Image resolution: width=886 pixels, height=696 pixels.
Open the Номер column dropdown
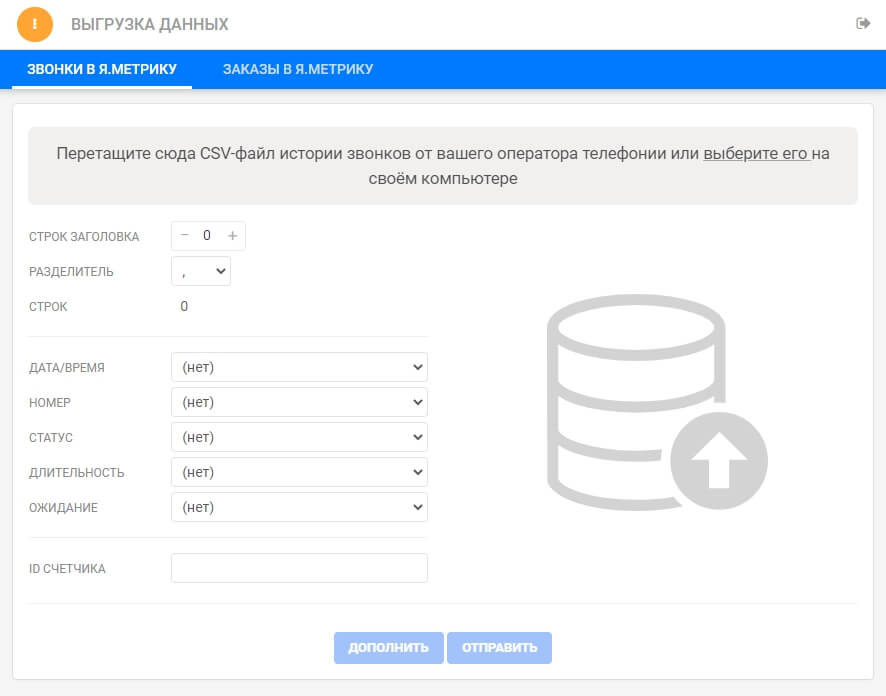[x=299, y=403]
